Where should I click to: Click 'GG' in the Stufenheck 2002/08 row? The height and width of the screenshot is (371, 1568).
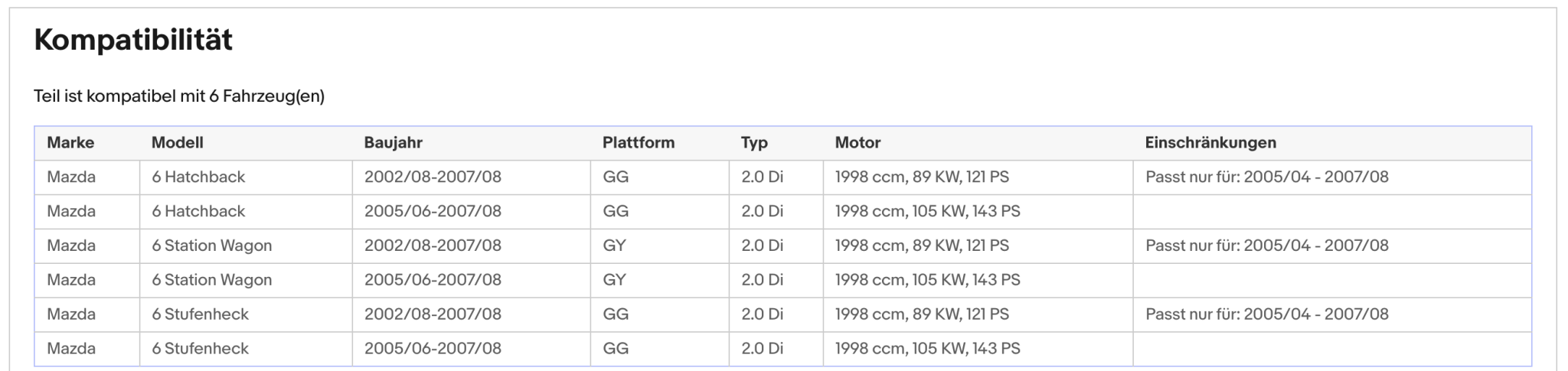point(616,314)
